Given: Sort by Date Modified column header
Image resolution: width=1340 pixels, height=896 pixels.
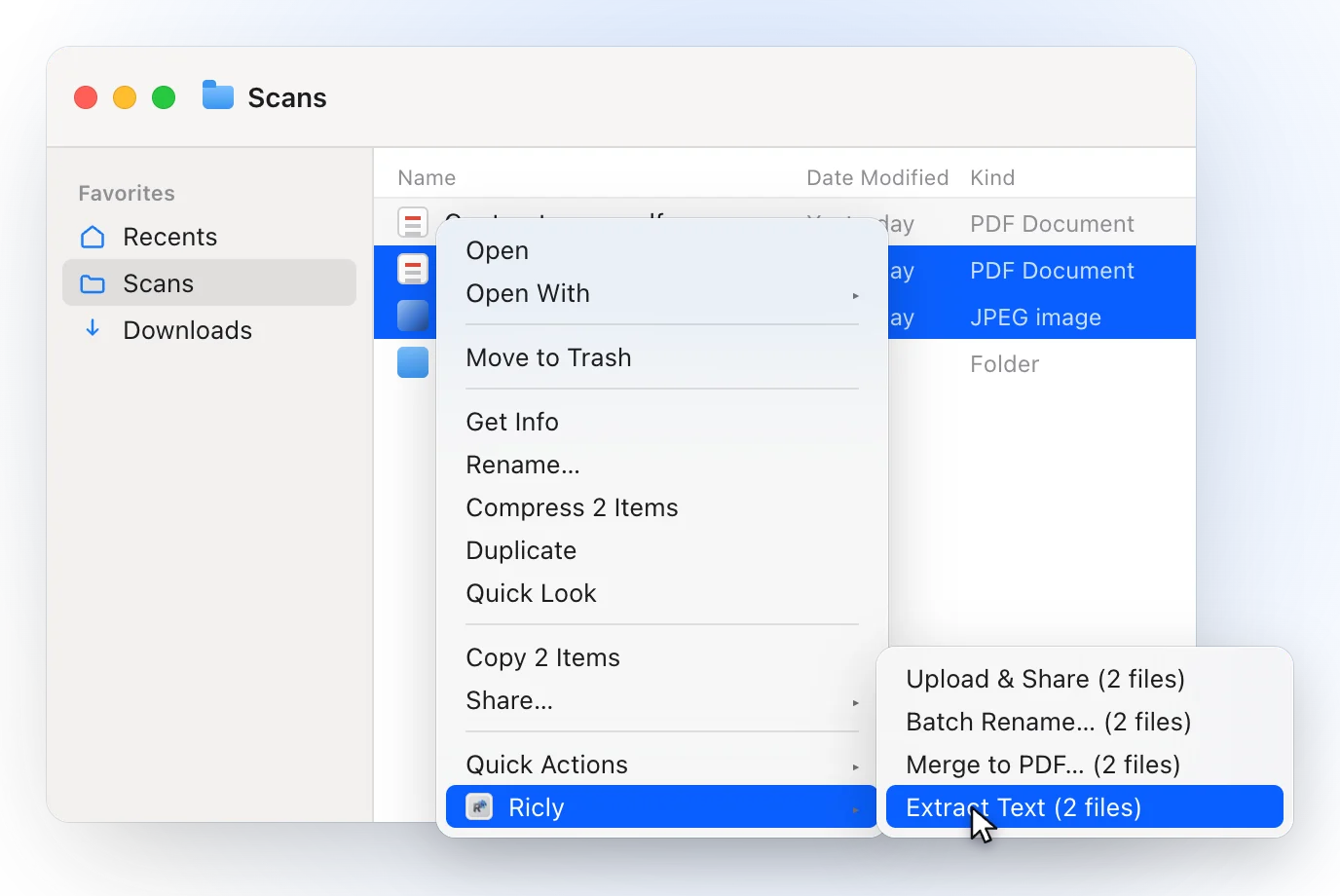Looking at the screenshot, I should click(x=877, y=177).
